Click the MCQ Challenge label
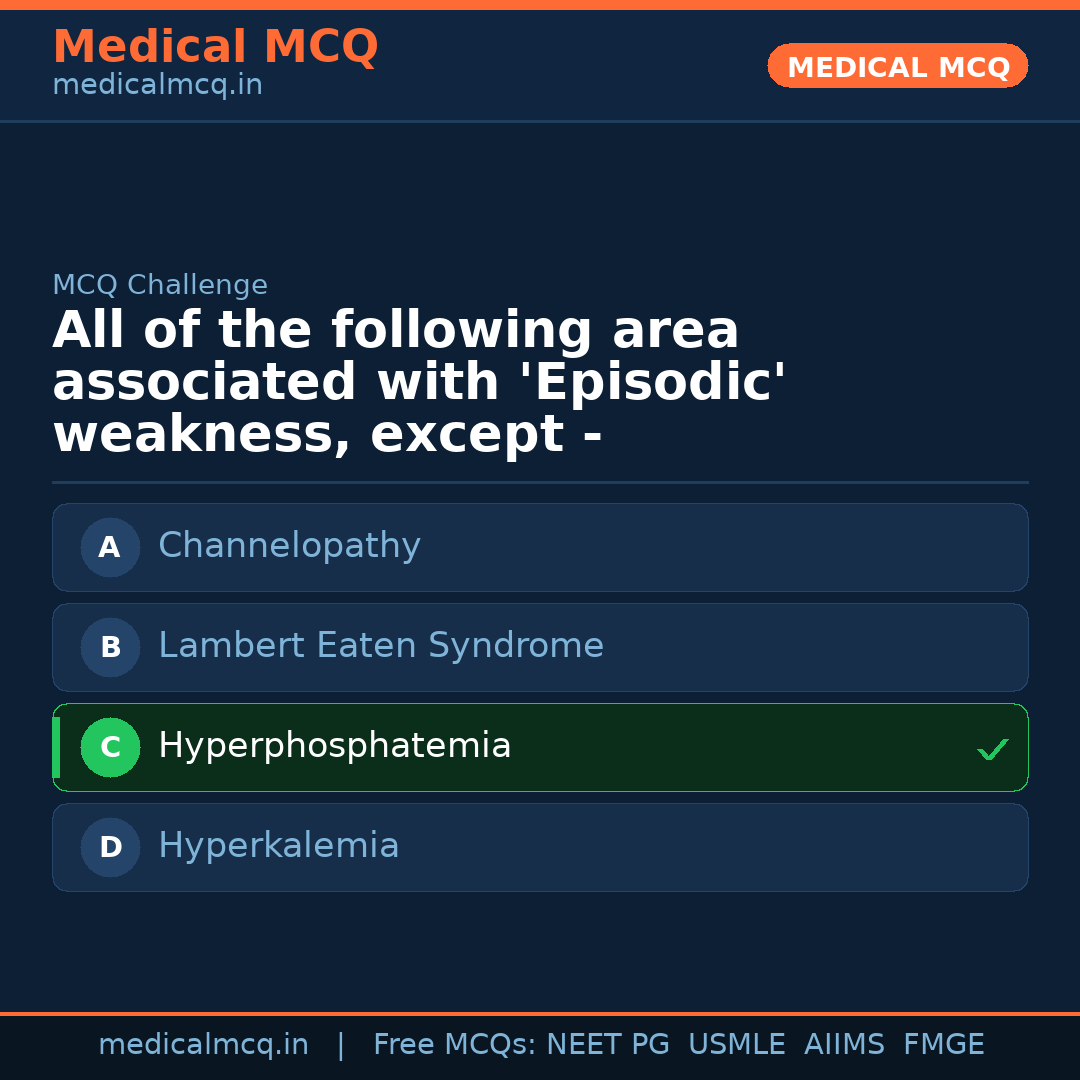This screenshot has height=1080, width=1080. point(160,285)
